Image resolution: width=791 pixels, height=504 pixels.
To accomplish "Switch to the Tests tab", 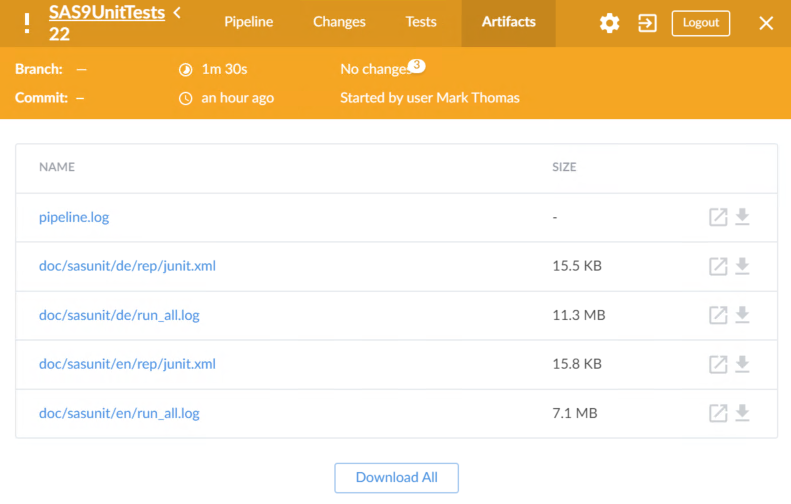I will (421, 22).
